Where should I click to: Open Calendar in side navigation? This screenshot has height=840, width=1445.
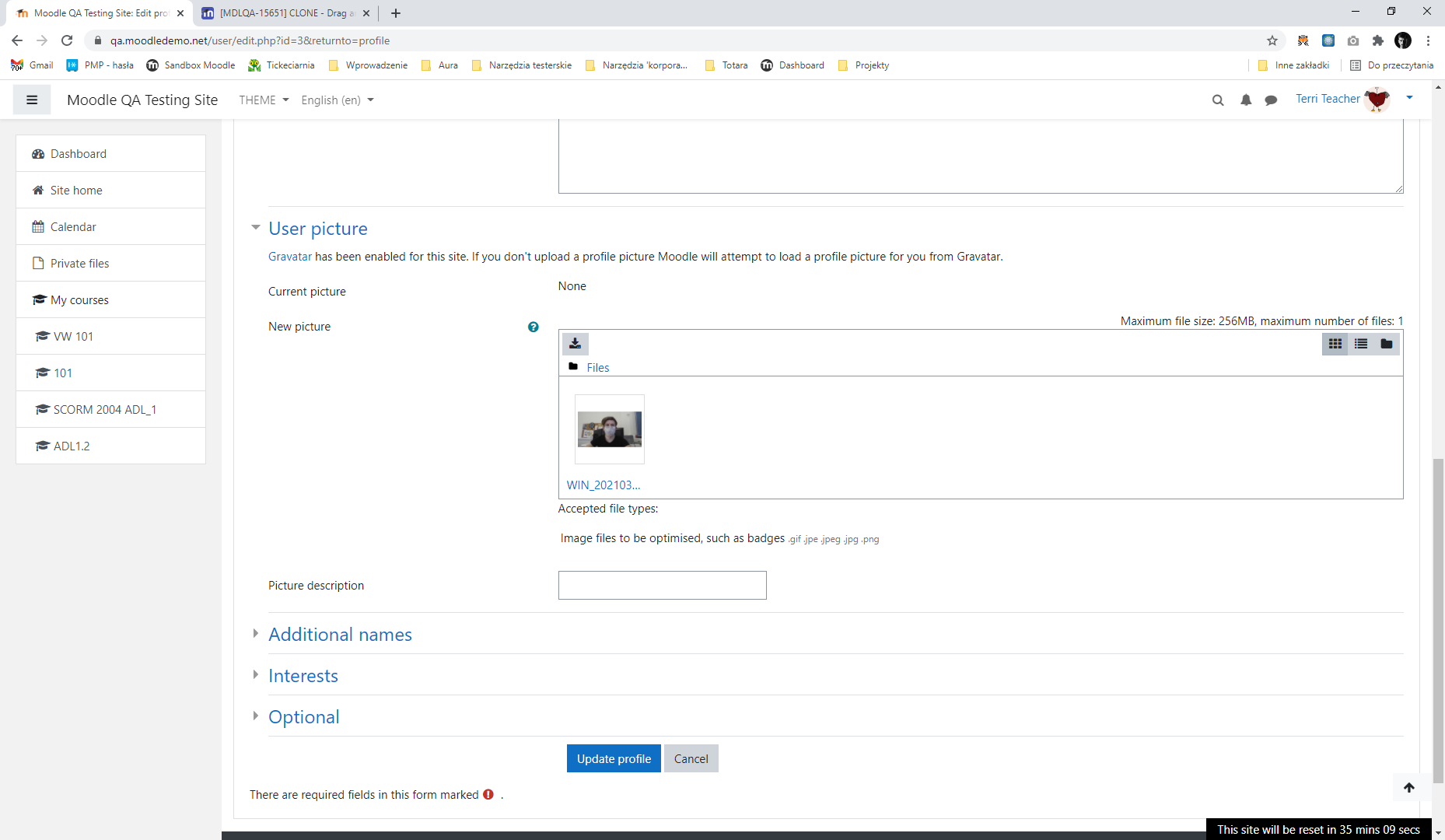coord(110,226)
